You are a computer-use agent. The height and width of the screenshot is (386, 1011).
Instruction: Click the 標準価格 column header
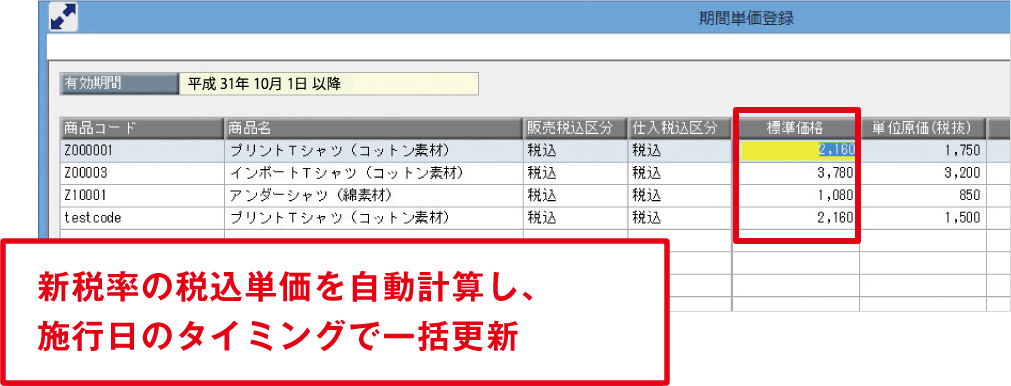tap(796, 128)
